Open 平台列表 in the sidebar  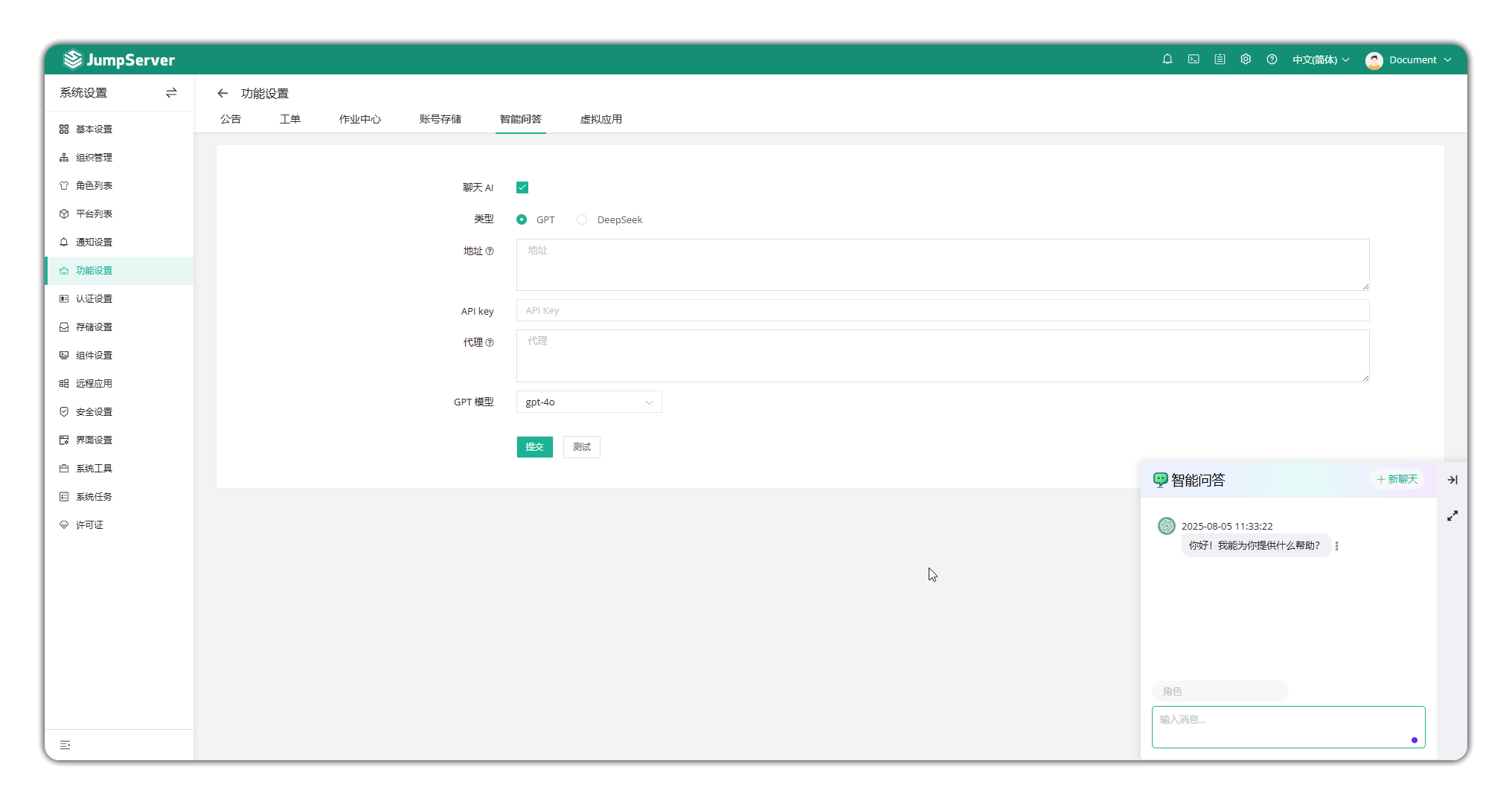119,214
